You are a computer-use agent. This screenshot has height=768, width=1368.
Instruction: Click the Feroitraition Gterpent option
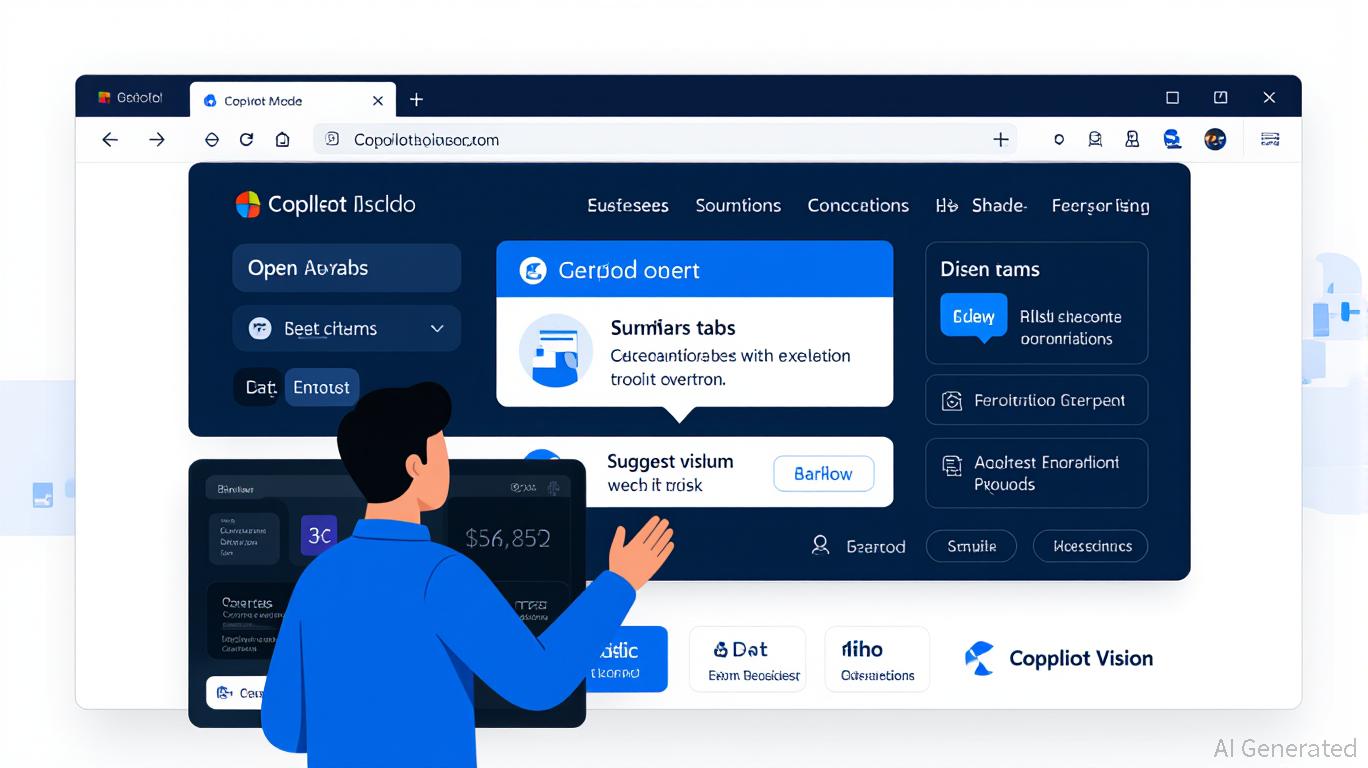(x=1036, y=401)
